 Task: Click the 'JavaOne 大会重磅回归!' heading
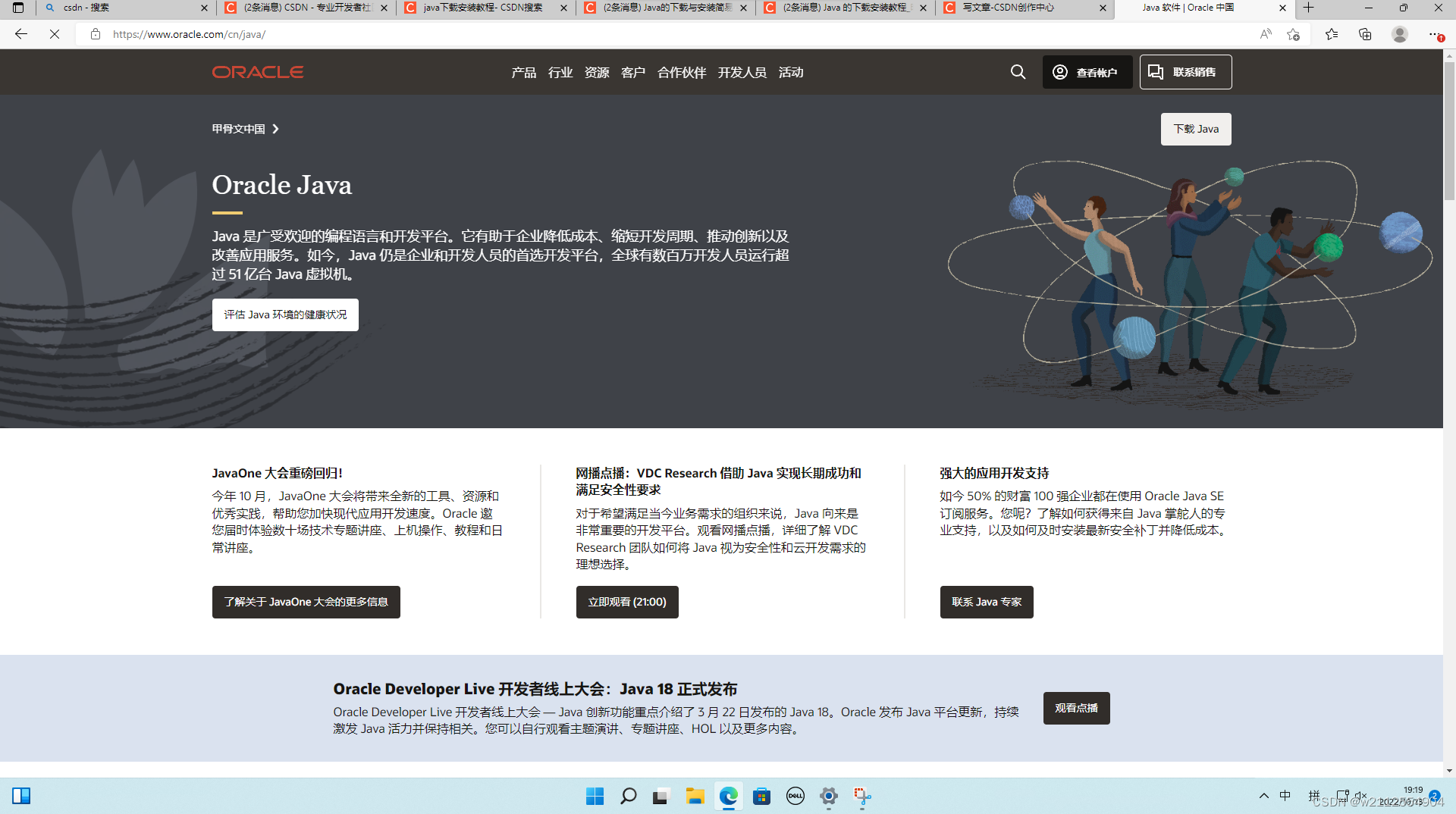click(277, 473)
